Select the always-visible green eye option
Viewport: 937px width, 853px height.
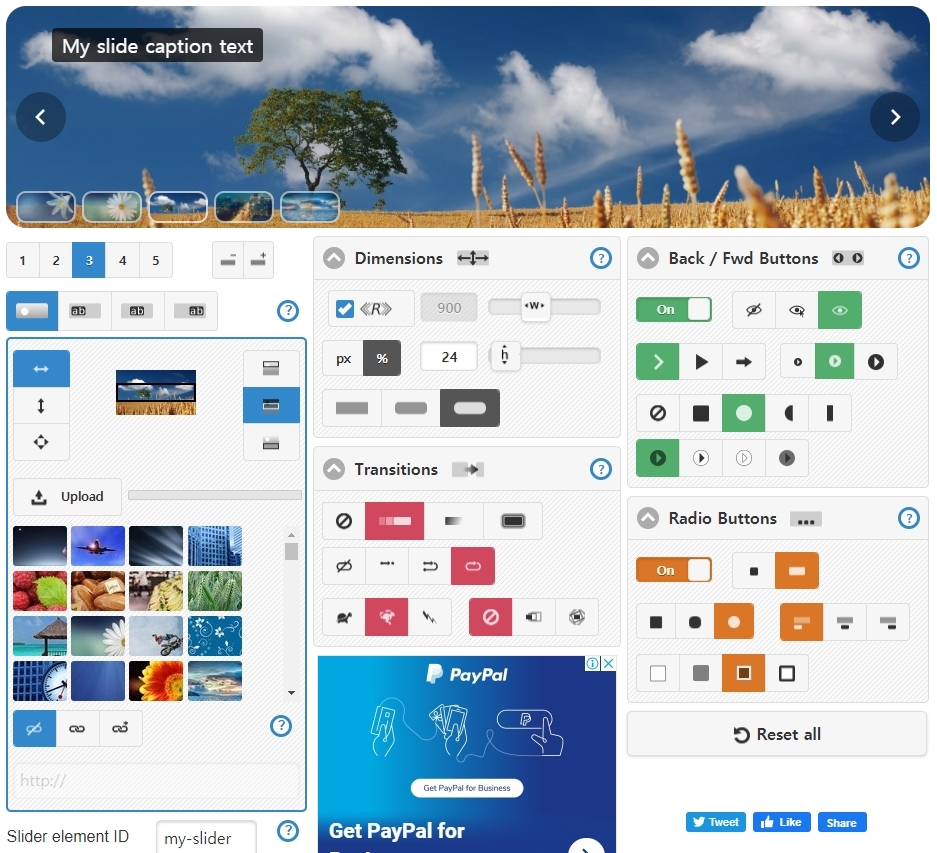tap(840, 310)
